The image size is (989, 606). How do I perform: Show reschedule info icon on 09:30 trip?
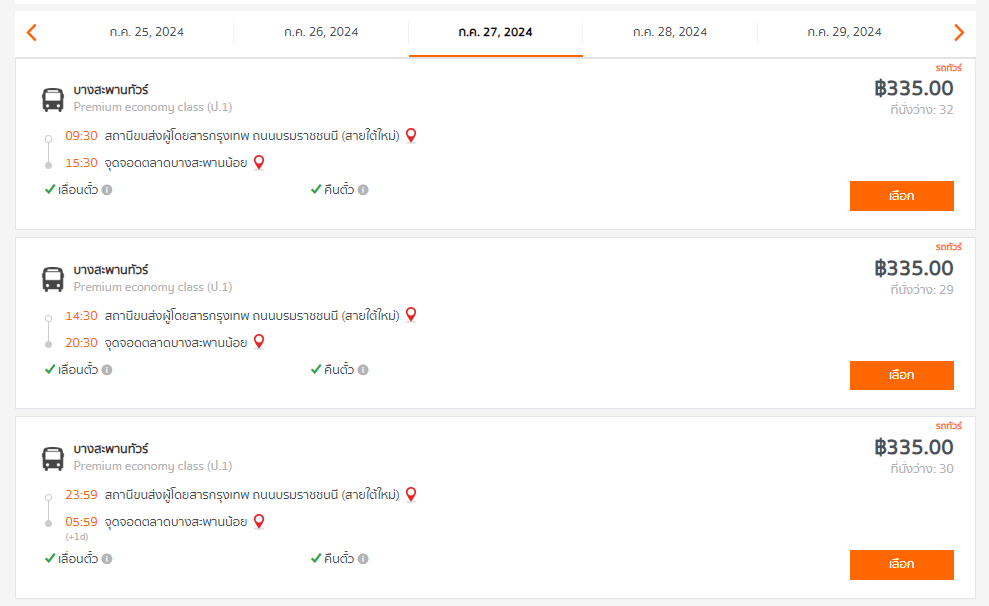click(107, 190)
